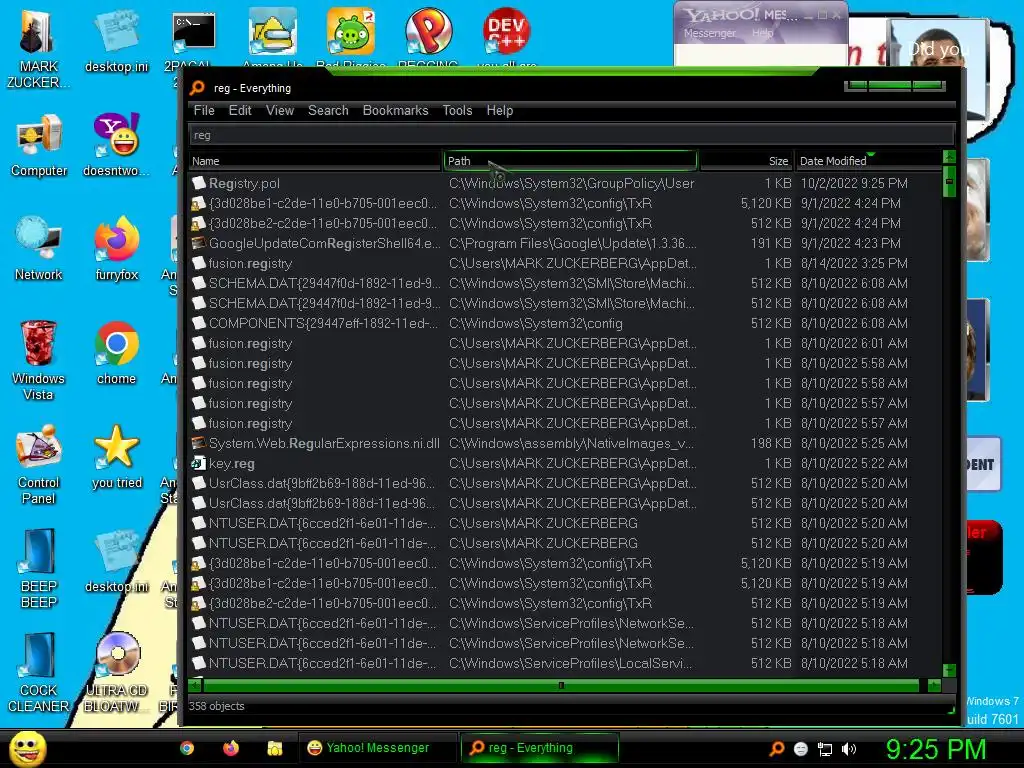This screenshot has width=1024, height=768.
Task: Sort results by Size column header
Action: coord(746,161)
